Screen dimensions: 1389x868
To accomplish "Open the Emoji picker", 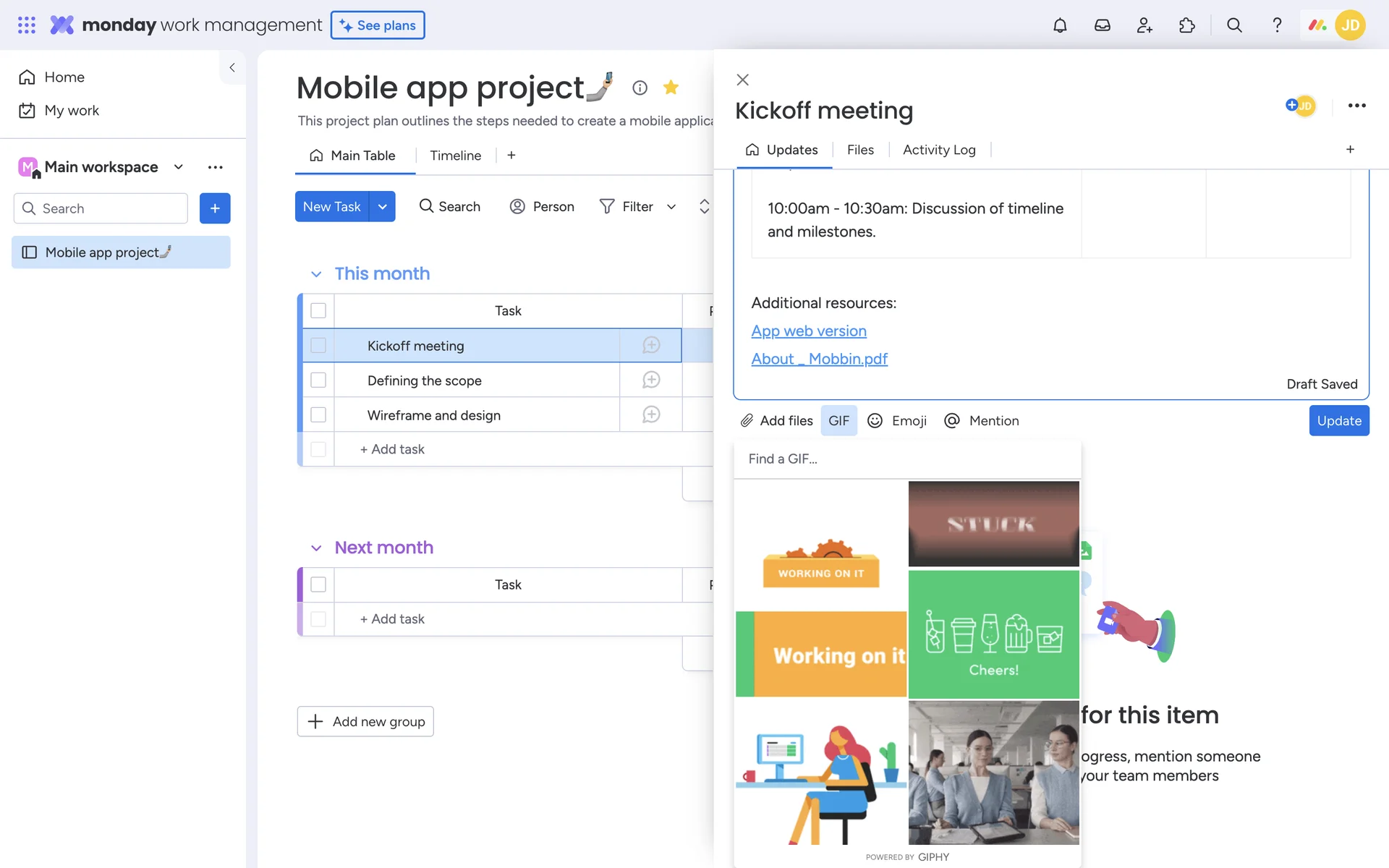I will point(897,421).
